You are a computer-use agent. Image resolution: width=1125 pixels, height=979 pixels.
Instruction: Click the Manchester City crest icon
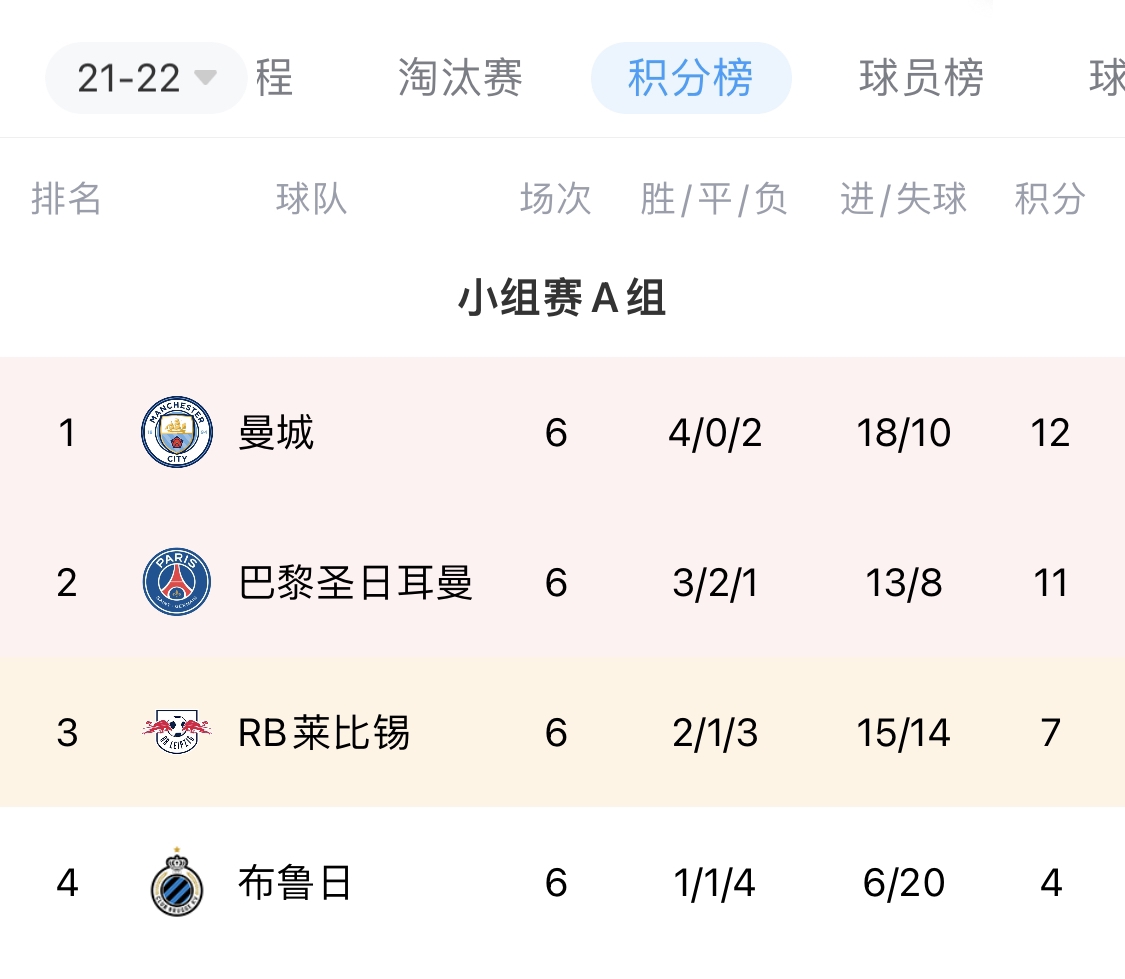176,432
